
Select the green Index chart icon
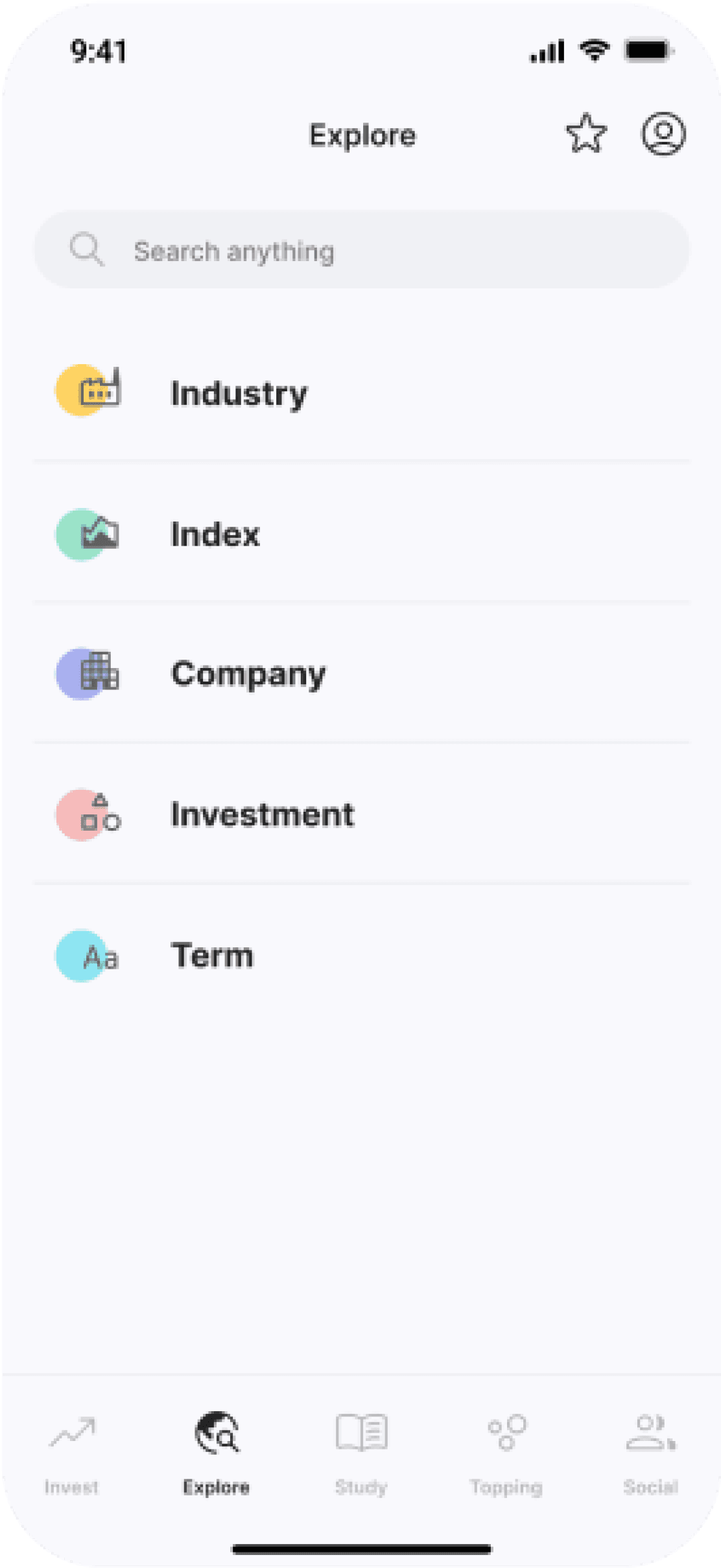[x=88, y=535]
